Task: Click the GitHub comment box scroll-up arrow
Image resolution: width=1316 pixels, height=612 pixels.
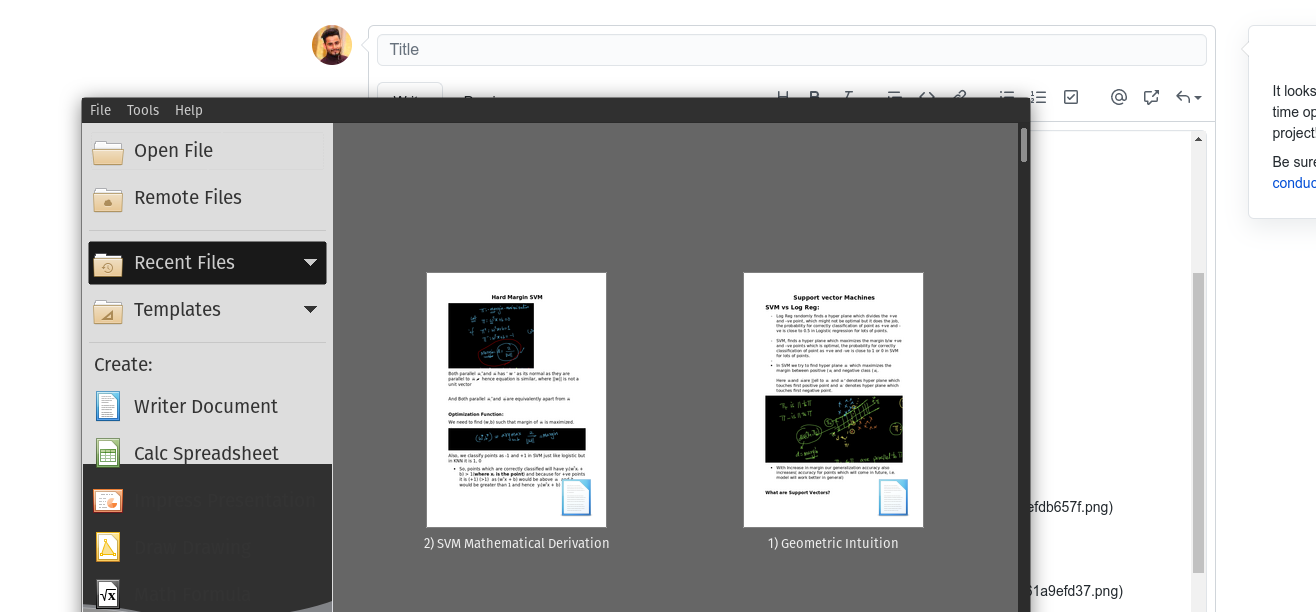Action: click(x=1198, y=140)
